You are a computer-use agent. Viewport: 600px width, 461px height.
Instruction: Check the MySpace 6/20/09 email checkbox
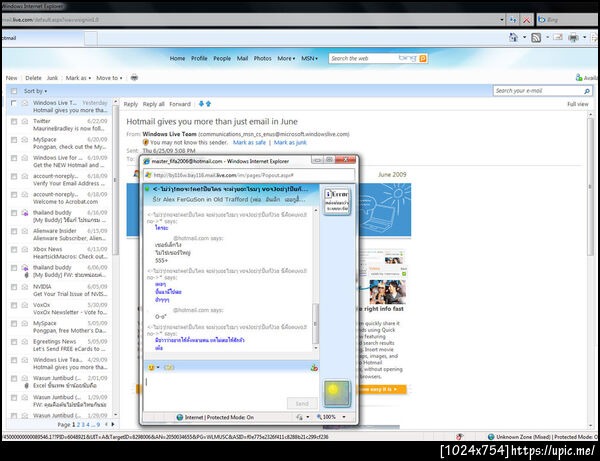click(14, 140)
